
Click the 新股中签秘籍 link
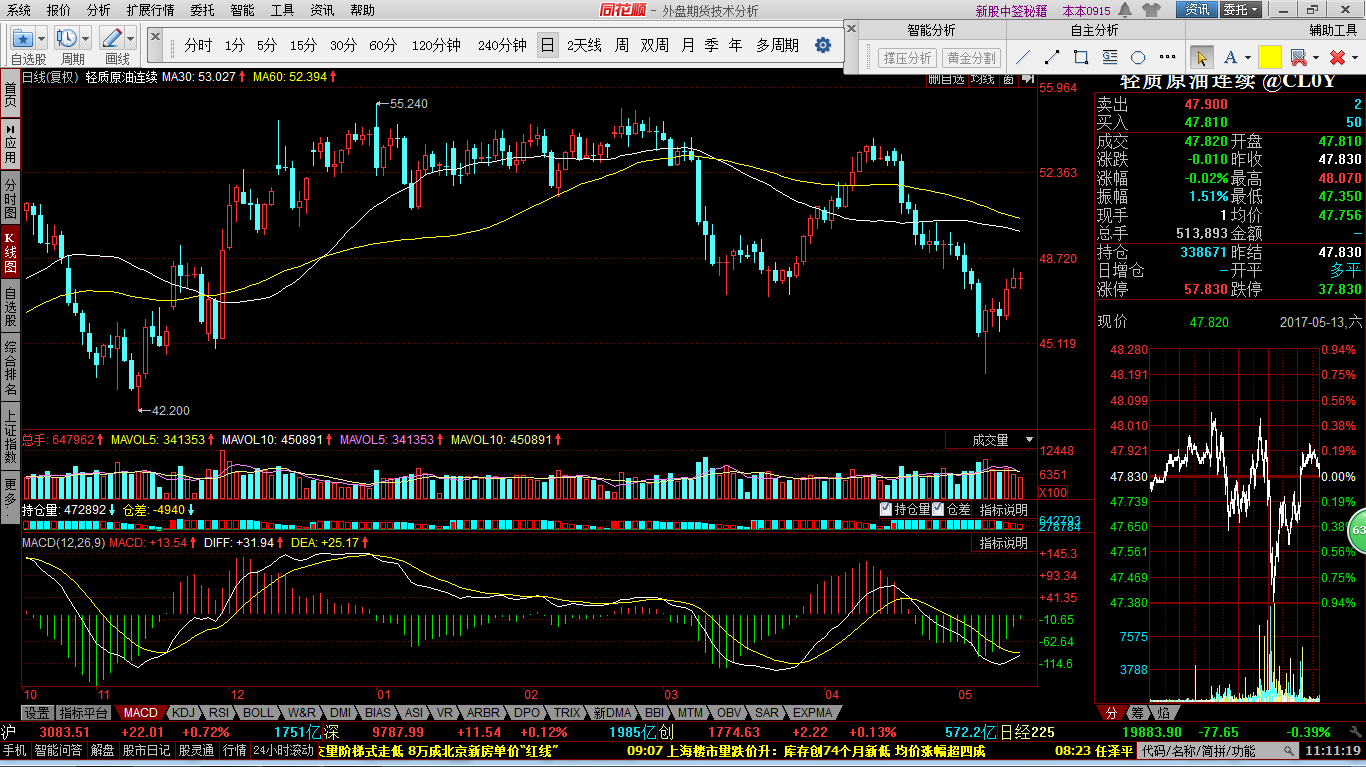coord(1011,10)
